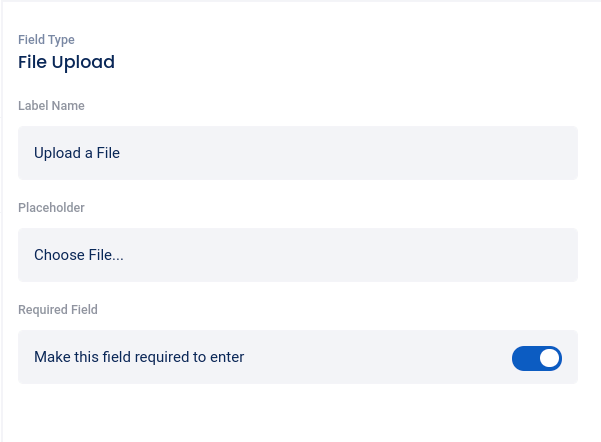The height and width of the screenshot is (442, 601).
Task: Click the 'Placeholder' caption above the input
Action: pyautogui.click(x=51, y=208)
